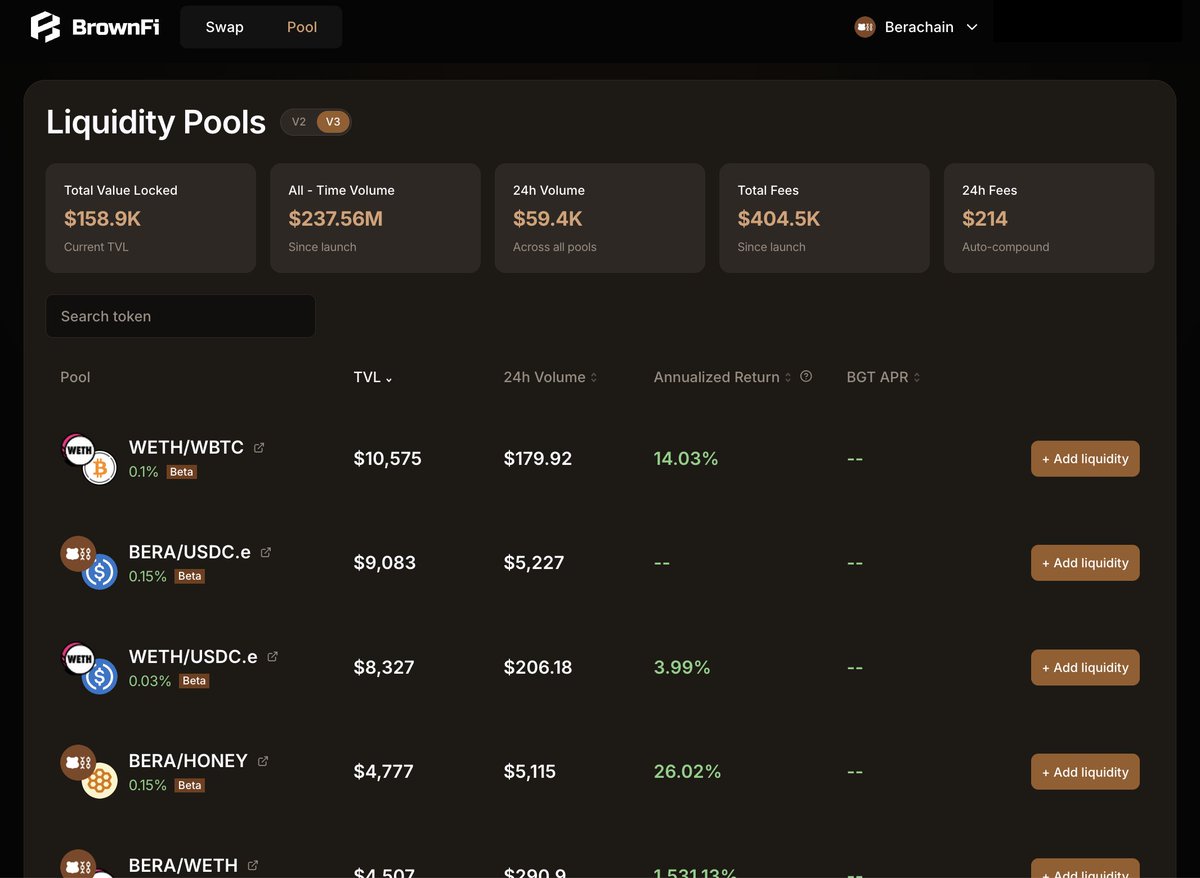Click the $5,227 volume value
The width and height of the screenshot is (1200, 878).
(x=534, y=563)
